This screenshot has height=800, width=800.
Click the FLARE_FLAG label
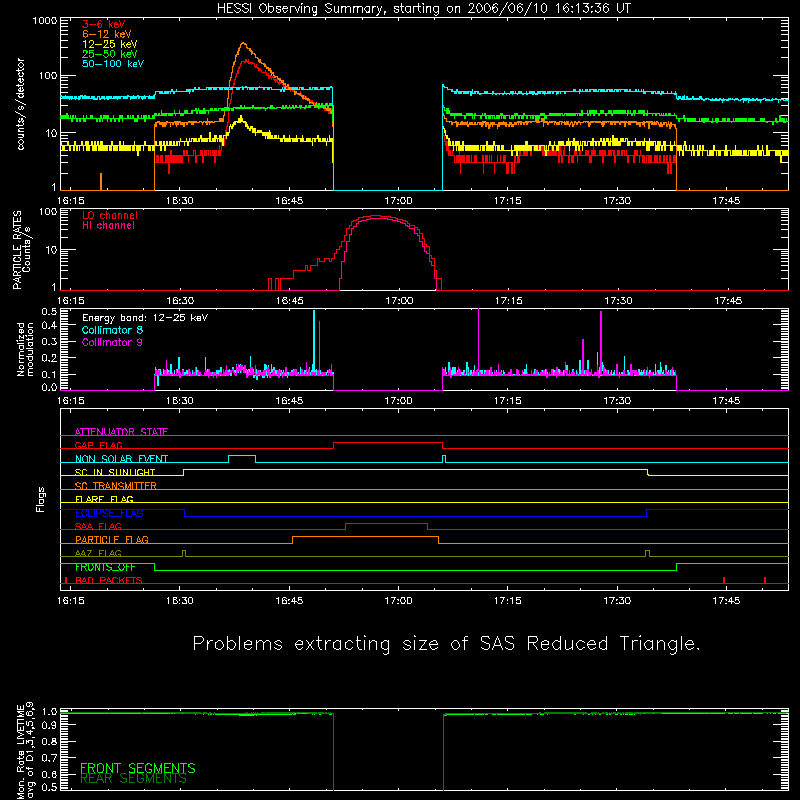pos(104,499)
